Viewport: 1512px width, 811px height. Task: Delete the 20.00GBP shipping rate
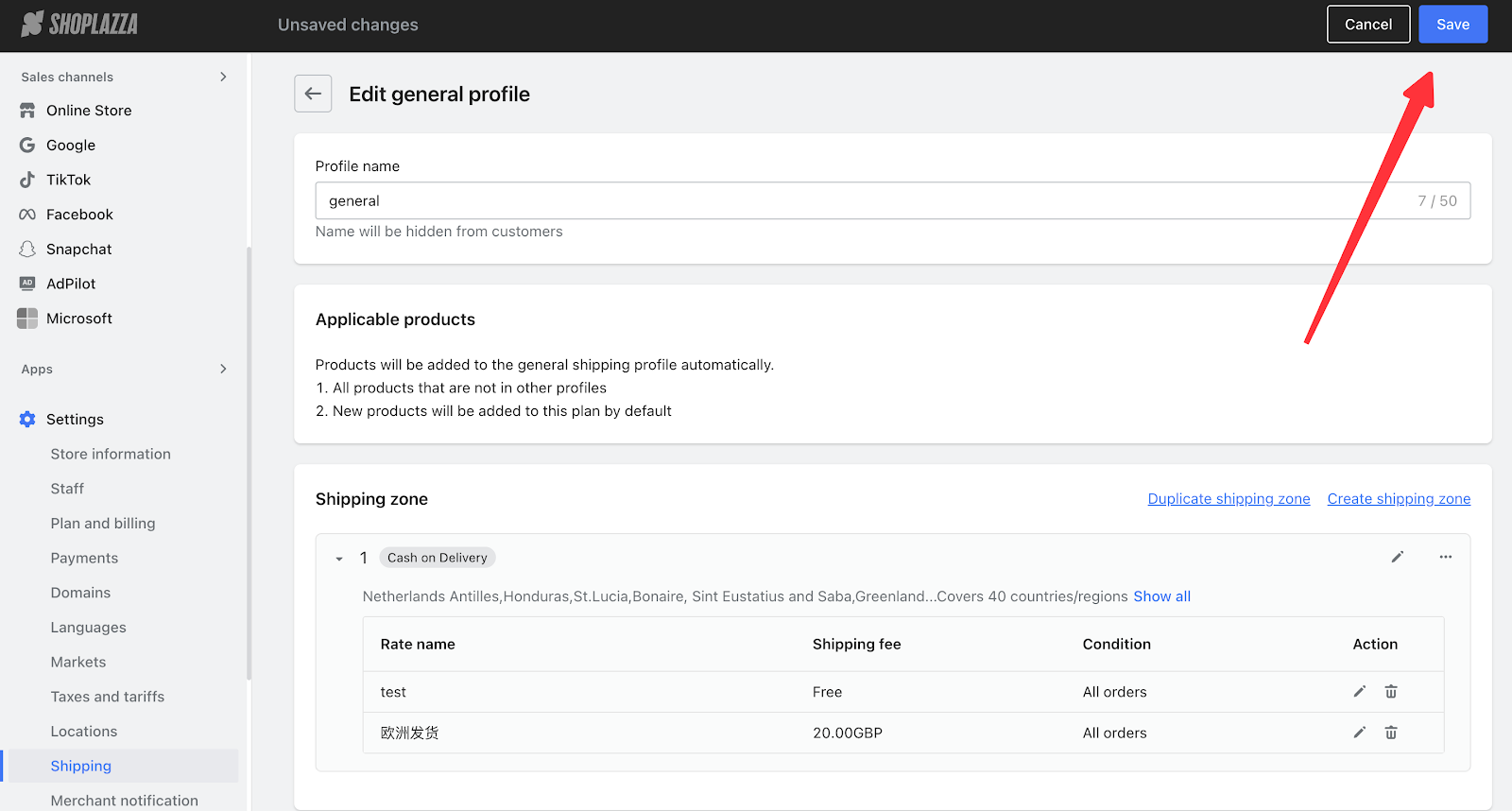click(x=1391, y=733)
